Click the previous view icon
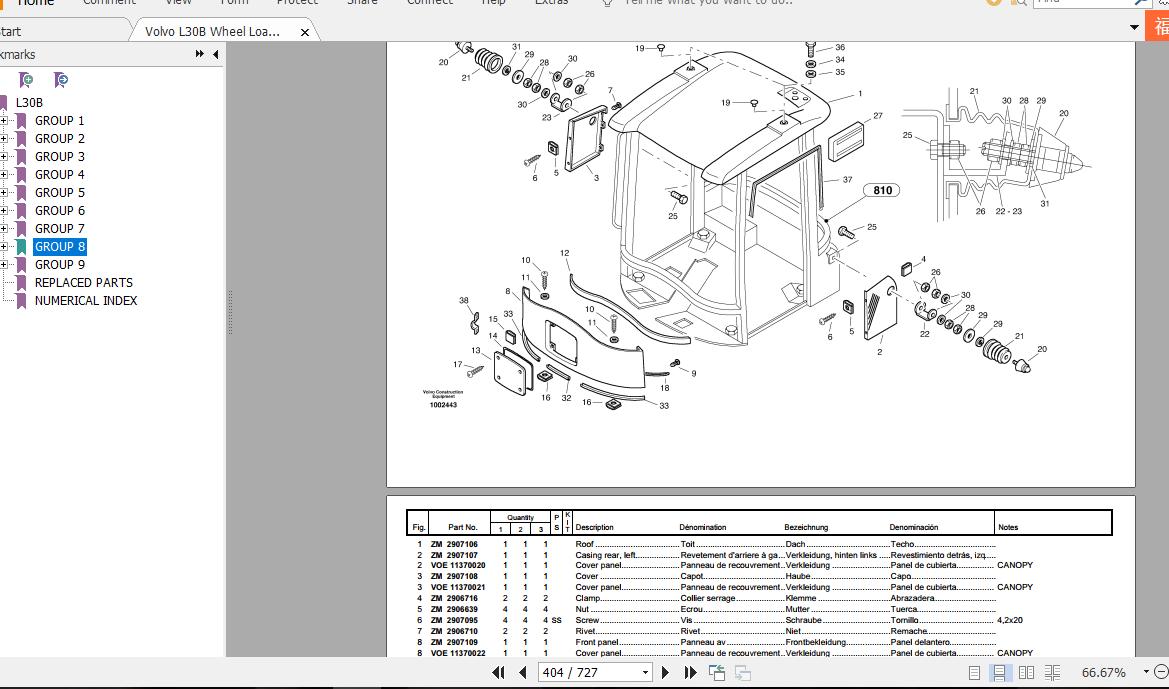Screen dimensions: 1169x689 717,673
